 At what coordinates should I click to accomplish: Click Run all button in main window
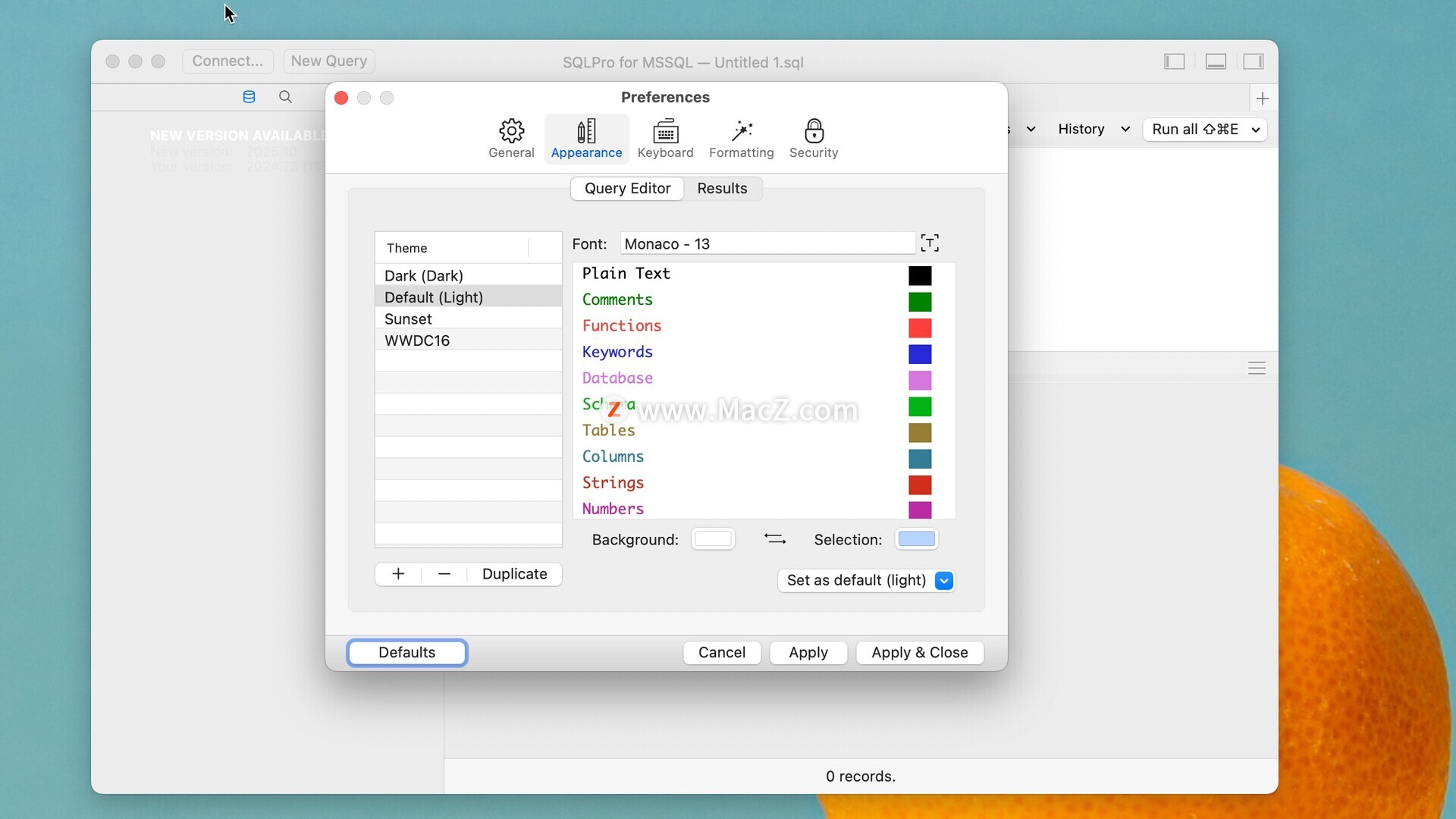click(1195, 130)
